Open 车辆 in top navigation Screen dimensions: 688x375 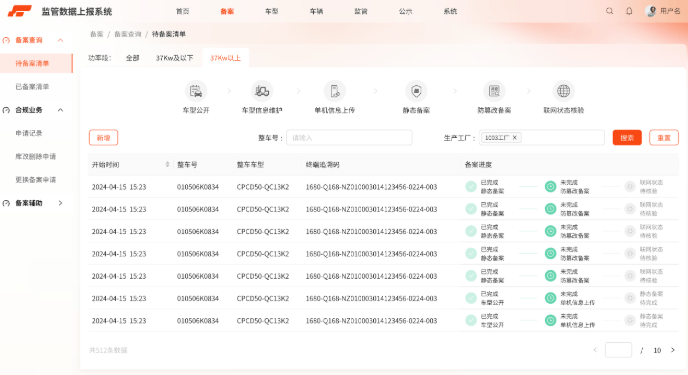pos(316,11)
